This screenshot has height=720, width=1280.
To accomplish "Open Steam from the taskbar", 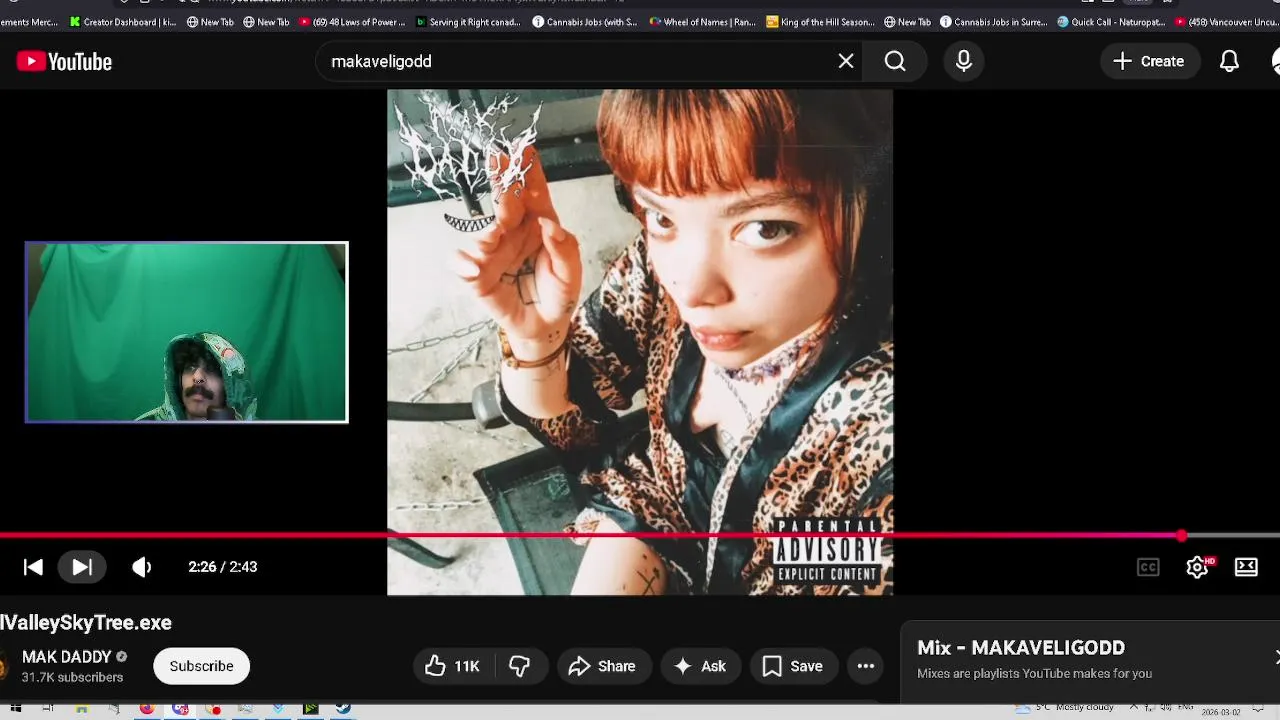I will point(343,709).
